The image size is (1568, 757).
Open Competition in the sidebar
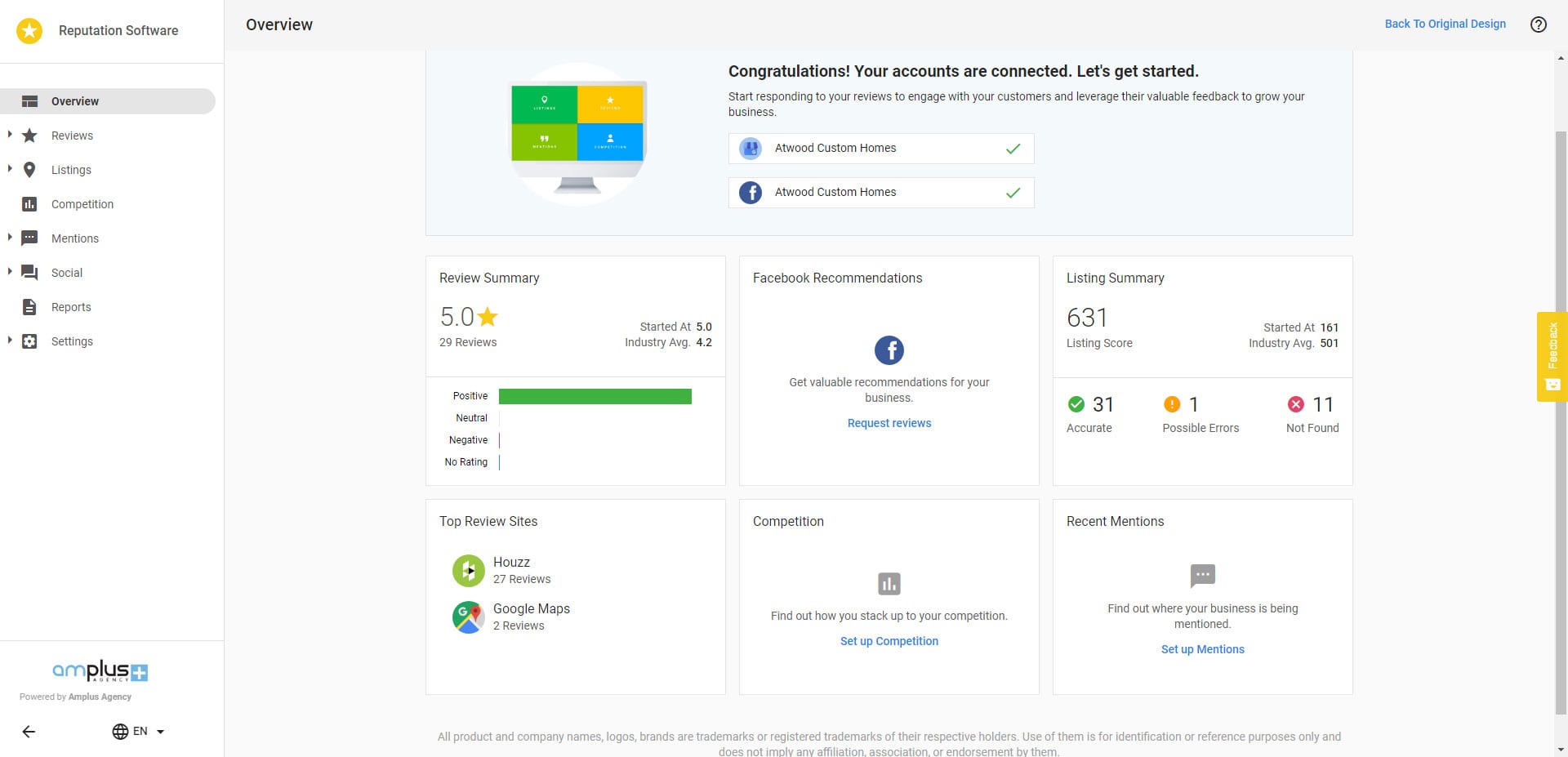click(82, 204)
